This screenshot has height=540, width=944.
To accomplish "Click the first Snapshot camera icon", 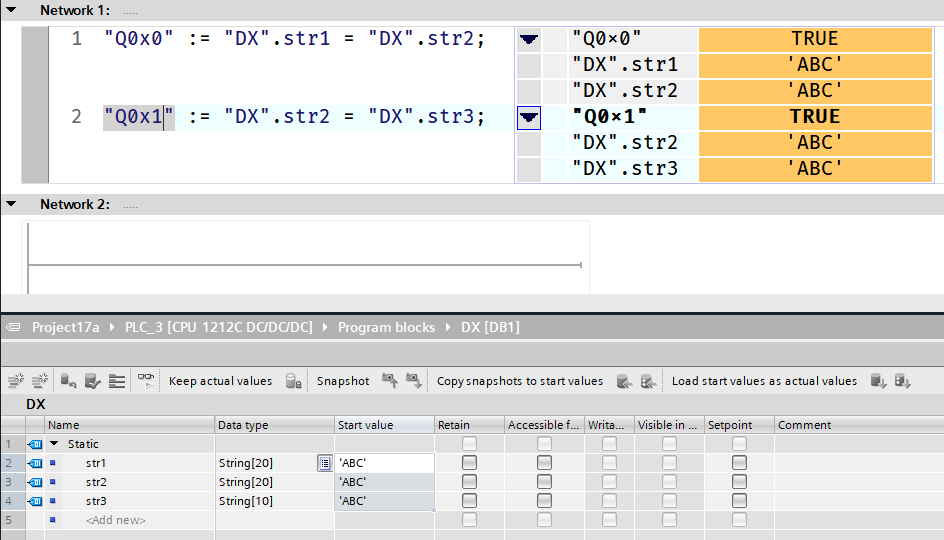I will tap(390, 381).
